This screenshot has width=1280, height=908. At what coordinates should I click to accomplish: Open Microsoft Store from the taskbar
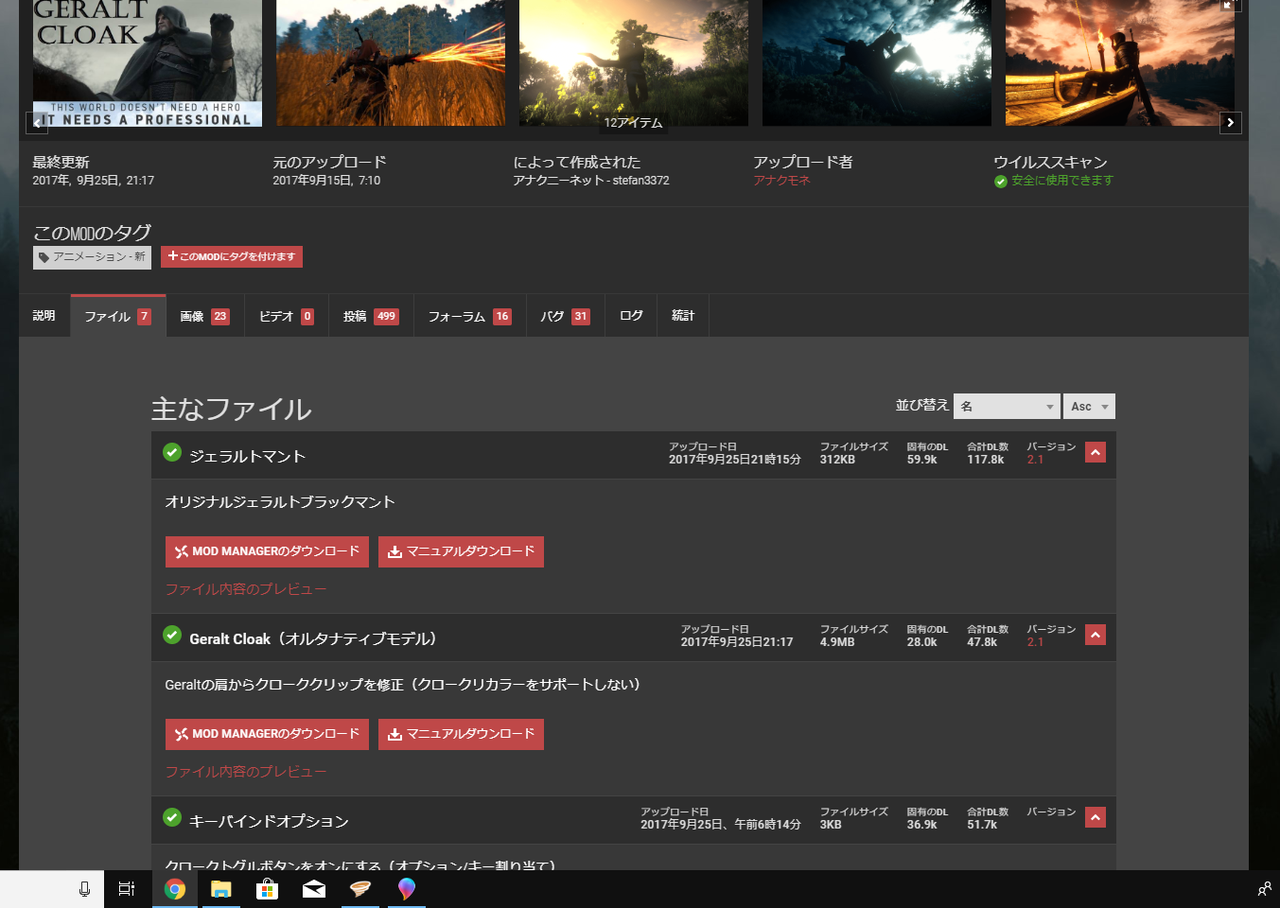pyautogui.click(x=267, y=889)
